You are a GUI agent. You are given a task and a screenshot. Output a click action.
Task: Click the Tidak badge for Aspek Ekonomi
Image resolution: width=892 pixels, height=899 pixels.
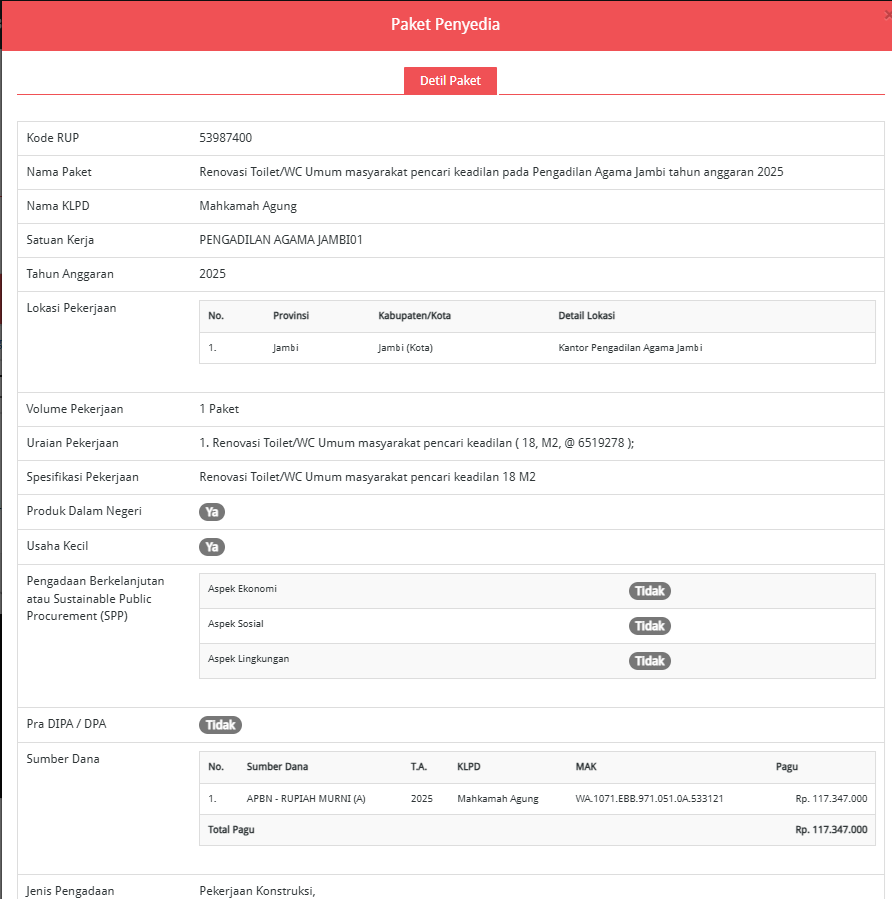pyautogui.click(x=649, y=591)
